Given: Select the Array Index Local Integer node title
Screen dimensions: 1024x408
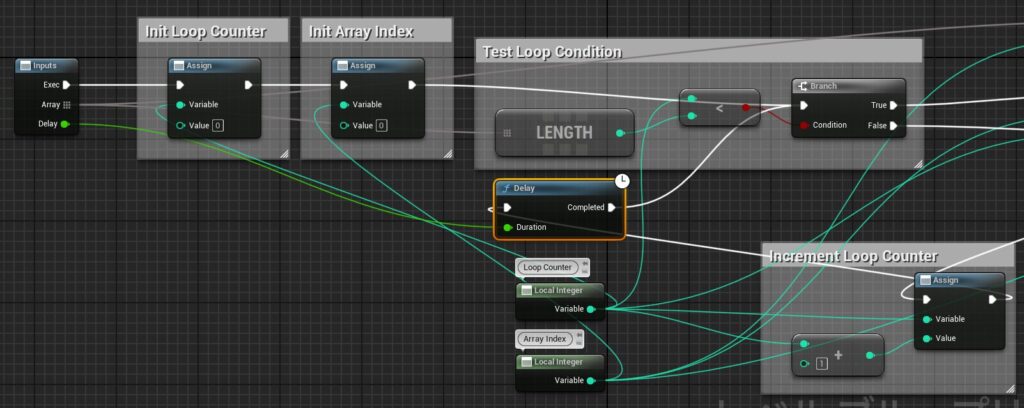Looking at the screenshot, I should 560,362.
